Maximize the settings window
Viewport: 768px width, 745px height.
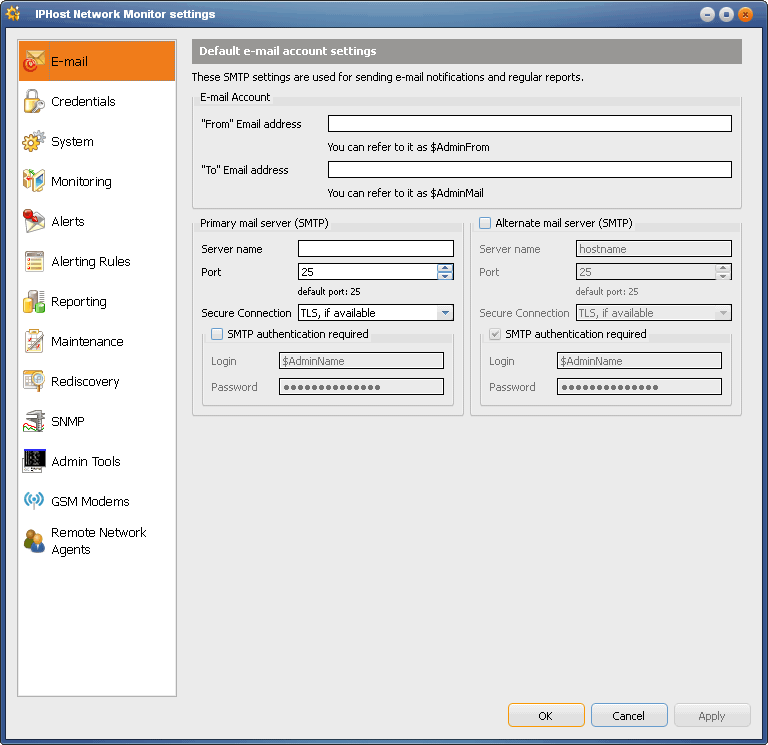coord(726,14)
